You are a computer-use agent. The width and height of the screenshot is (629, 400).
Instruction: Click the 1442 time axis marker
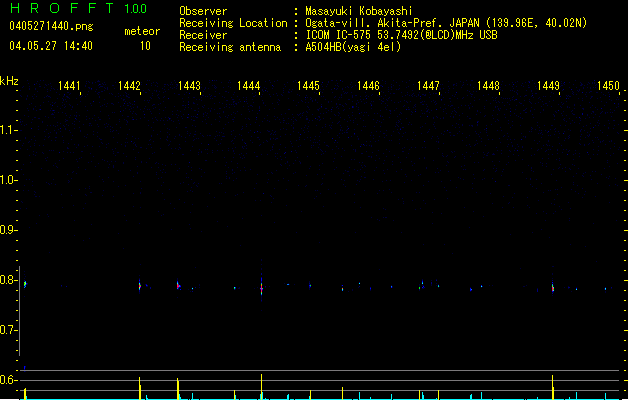point(129,86)
